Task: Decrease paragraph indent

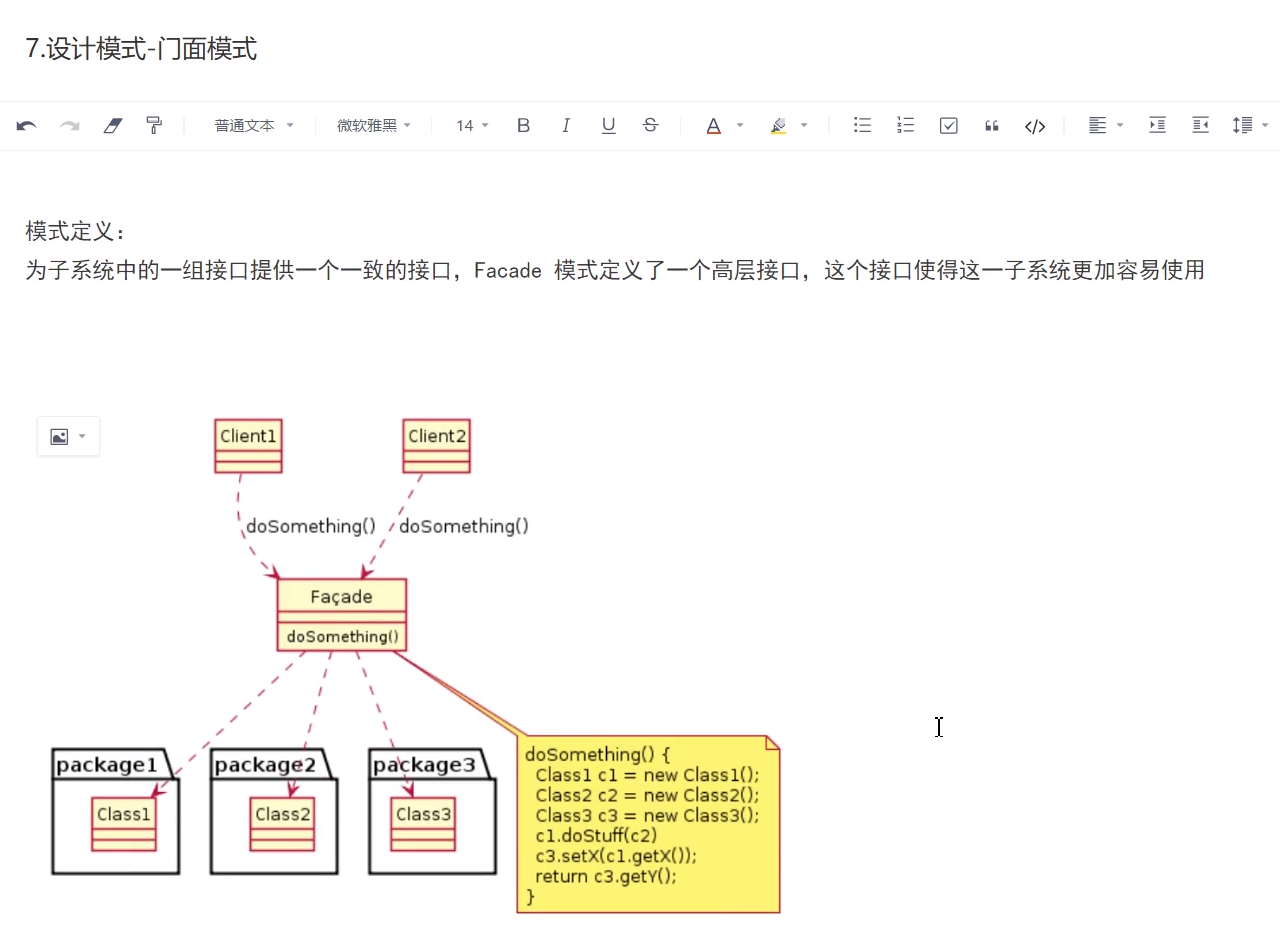Action: click(x=1200, y=125)
